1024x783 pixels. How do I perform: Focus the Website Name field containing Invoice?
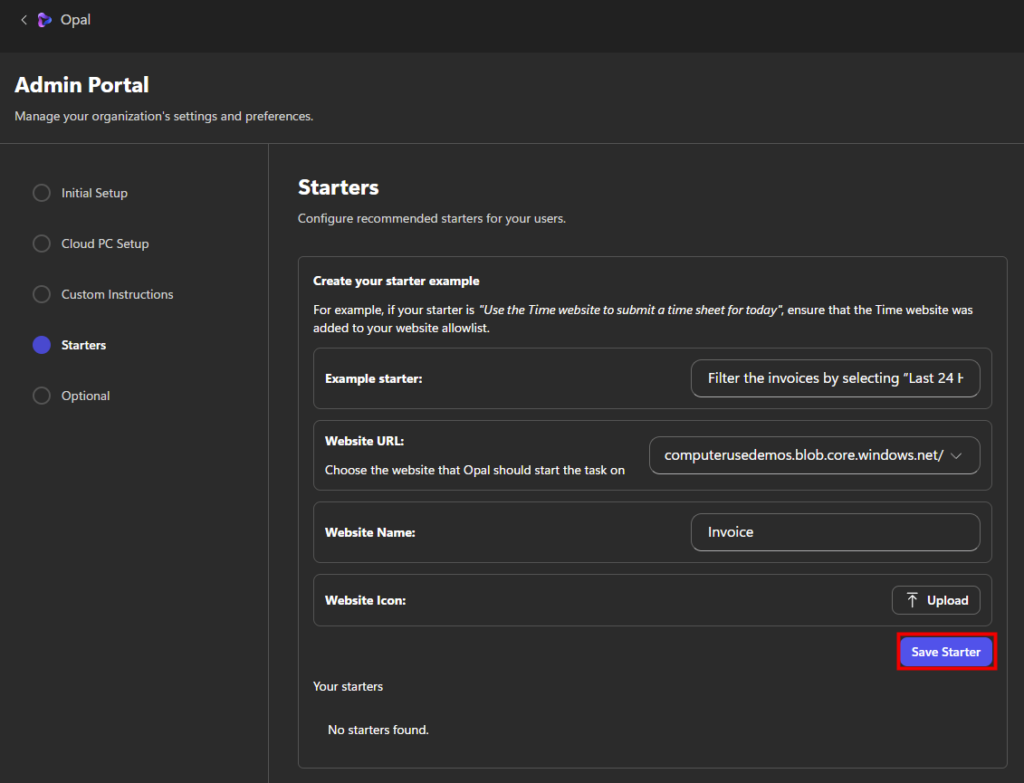click(835, 532)
